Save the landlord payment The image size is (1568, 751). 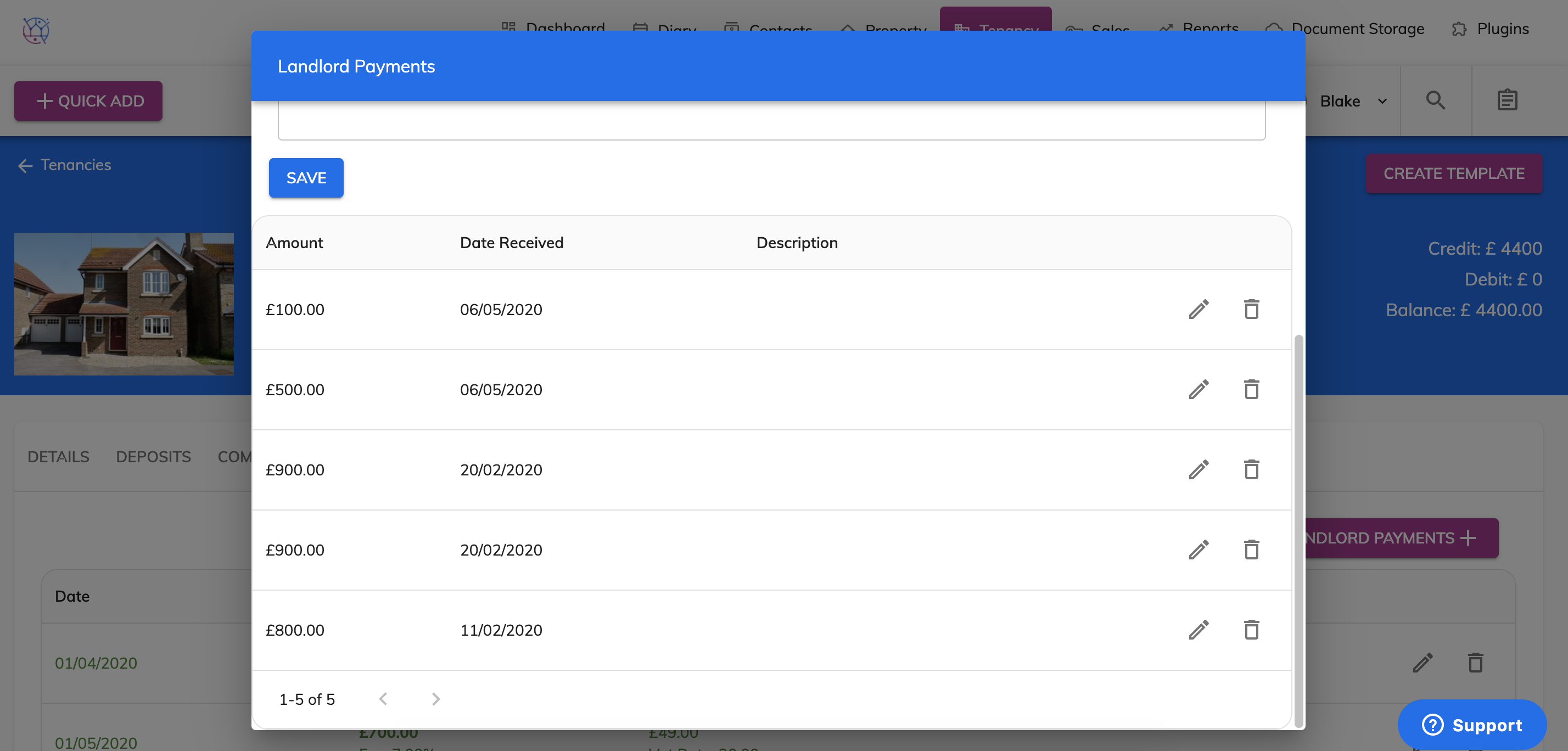point(306,178)
